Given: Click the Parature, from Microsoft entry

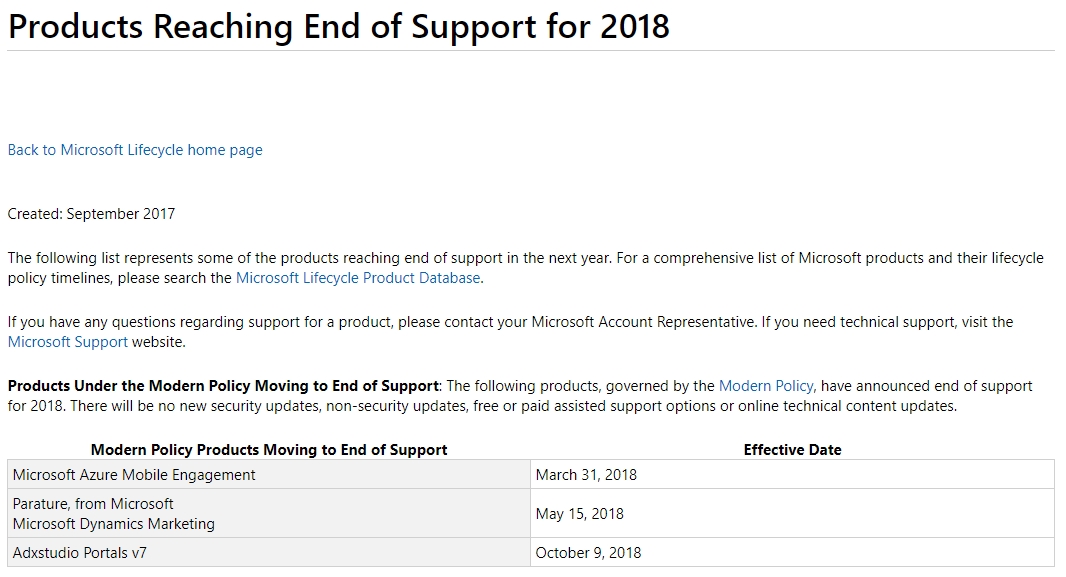Looking at the screenshot, I should coord(93,504).
